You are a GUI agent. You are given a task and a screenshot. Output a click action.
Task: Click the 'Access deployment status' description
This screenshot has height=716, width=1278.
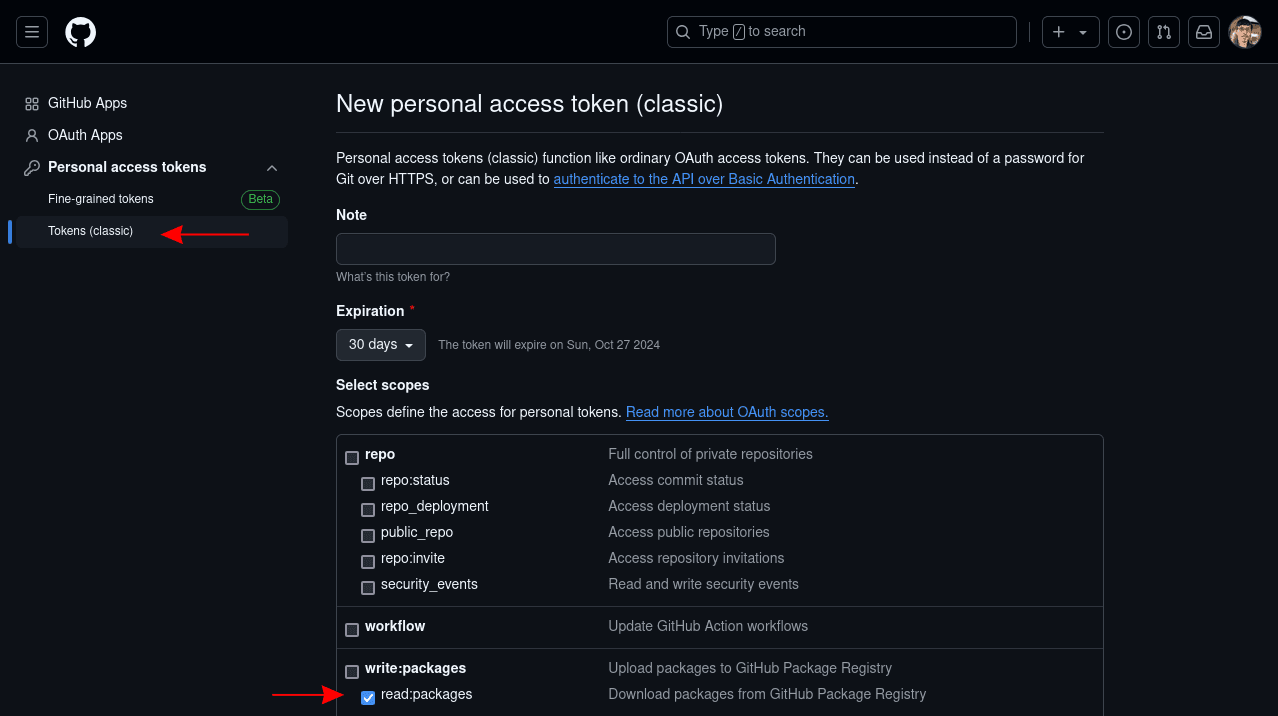(690, 506)
